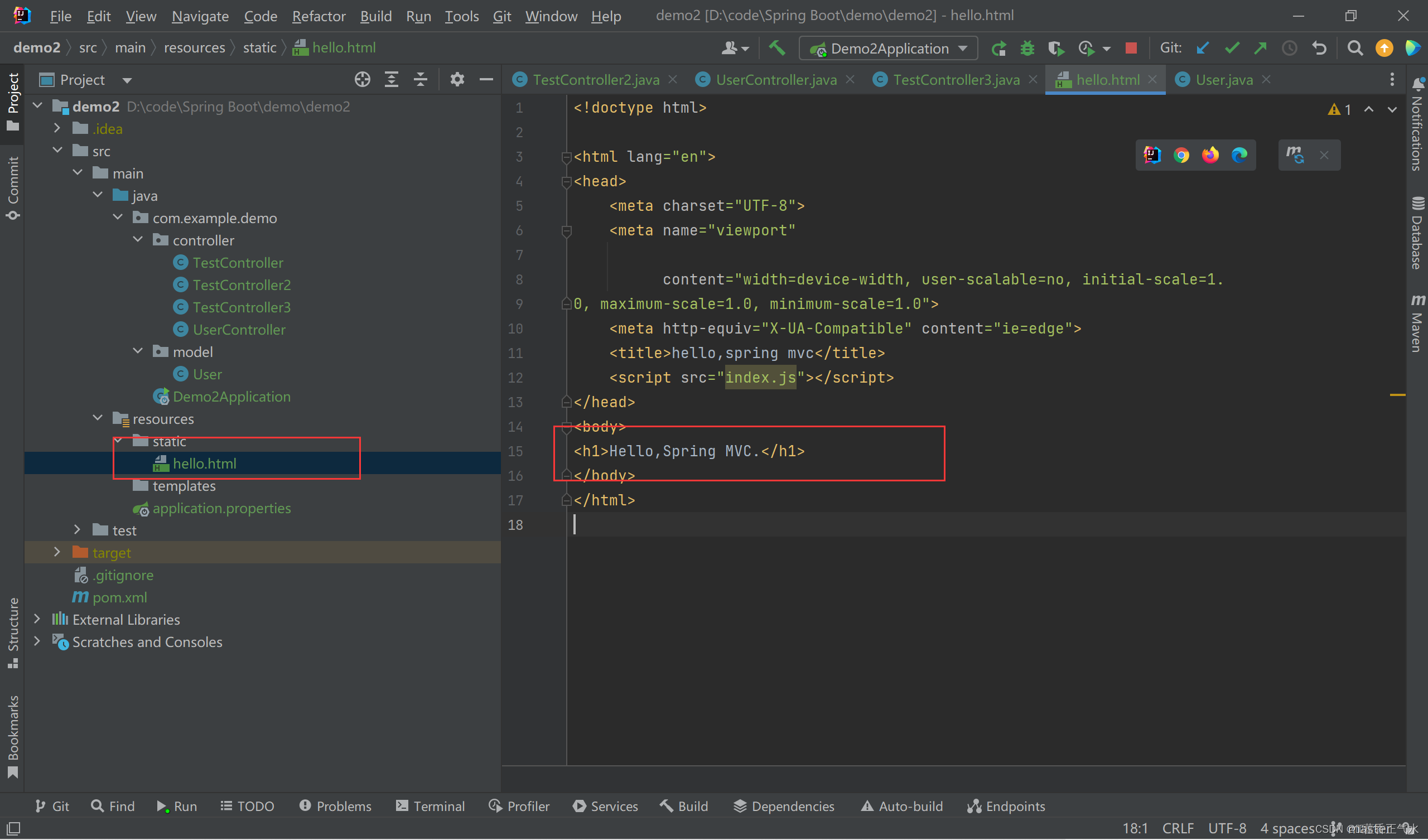The height and width of the screenshot is (840, 1428).
Task: Collapse all items in Project panel
Action: (421, 79)
